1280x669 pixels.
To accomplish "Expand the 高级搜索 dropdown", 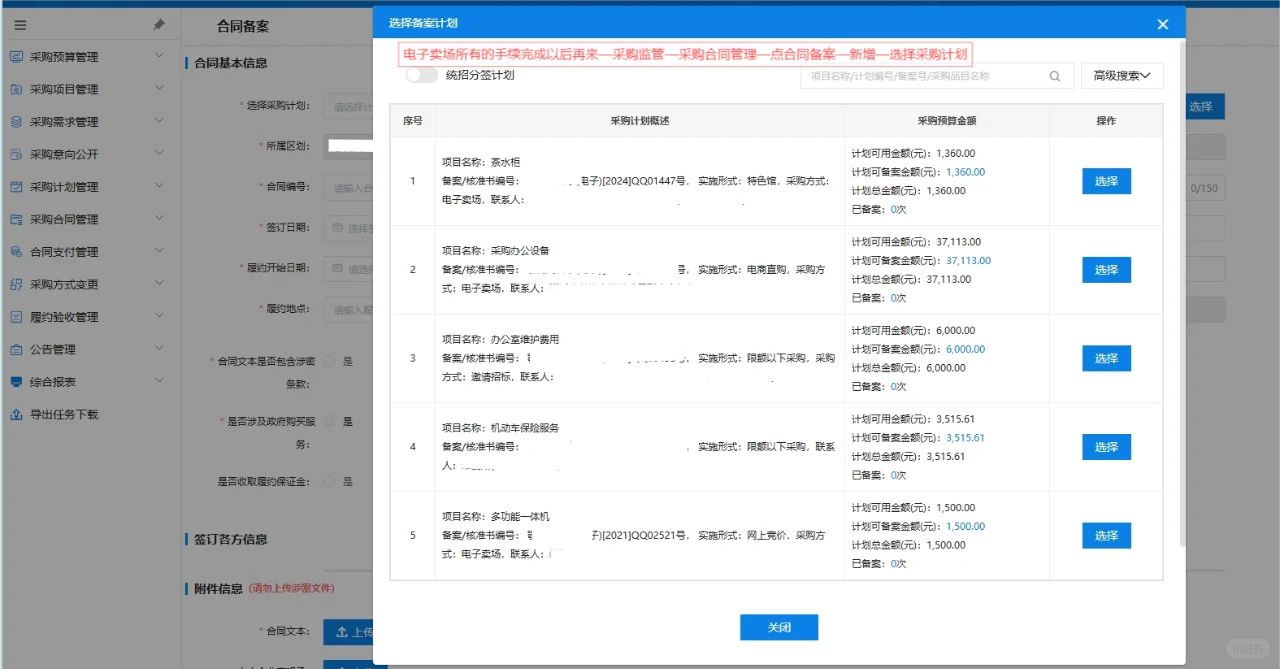I will coord(1119,75).
